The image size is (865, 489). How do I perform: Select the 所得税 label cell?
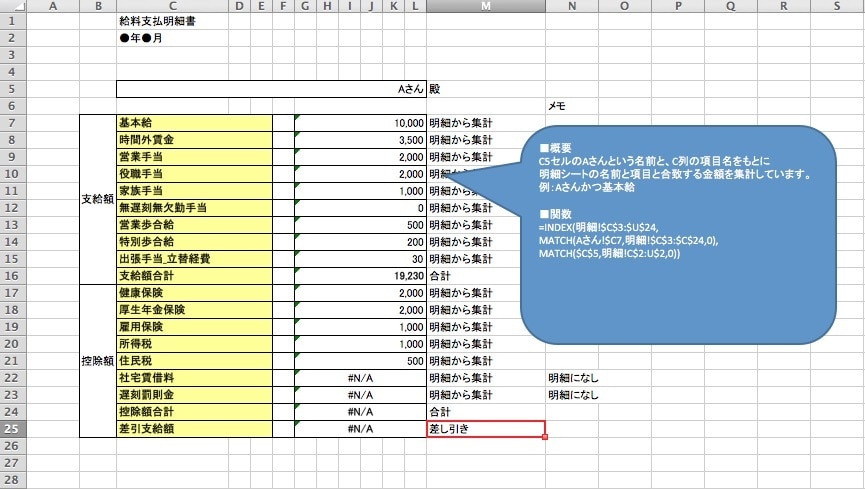pos(194,344)
